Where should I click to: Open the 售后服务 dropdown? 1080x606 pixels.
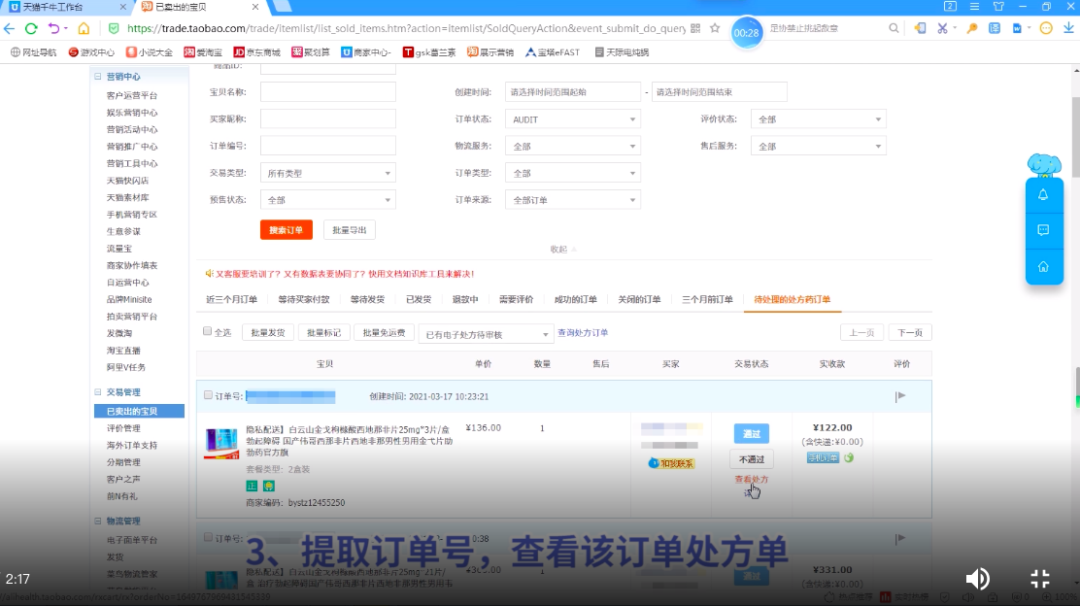818,146
